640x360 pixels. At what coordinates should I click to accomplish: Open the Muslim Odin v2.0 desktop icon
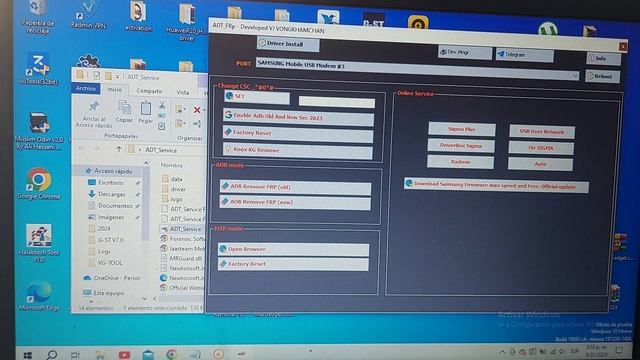click(x=39, y=131)
